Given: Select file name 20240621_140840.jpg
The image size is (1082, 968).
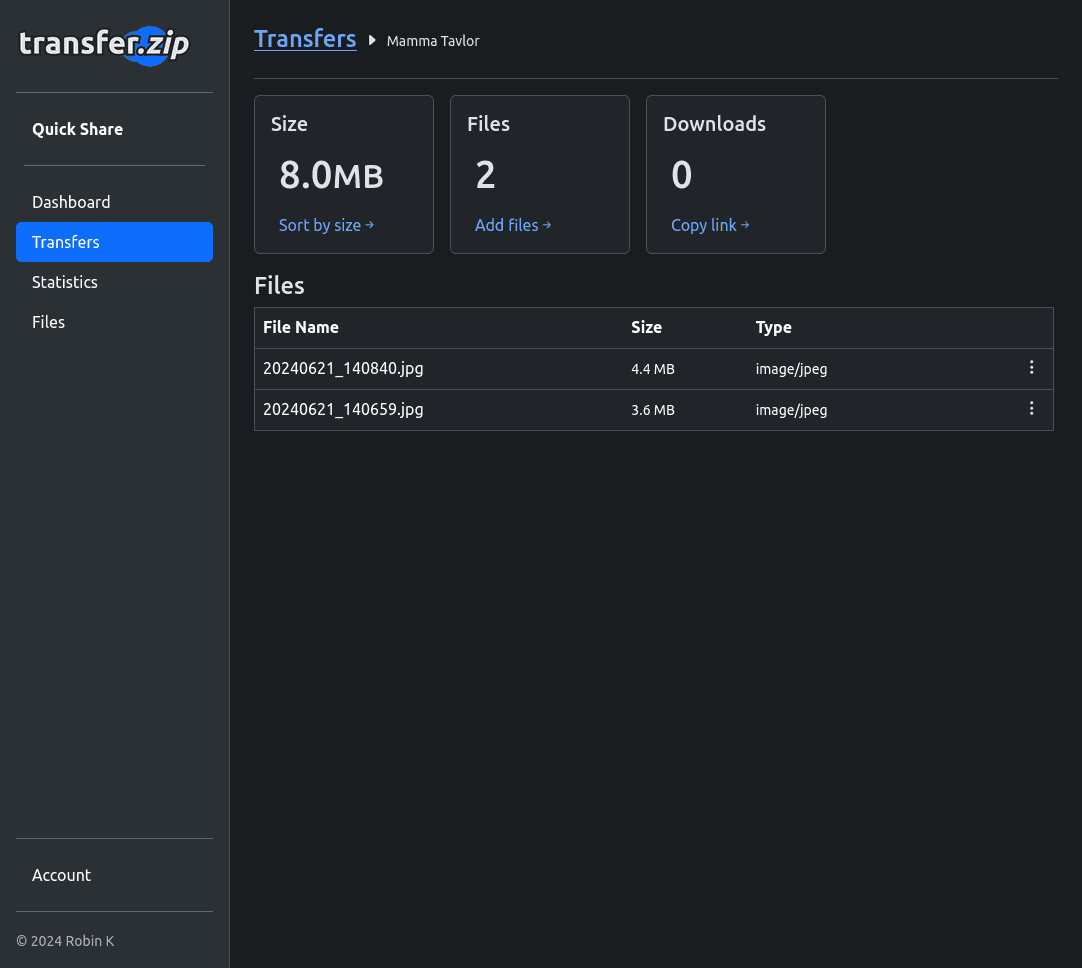Looking at the screenshot, I should pyautogui.click(x=343, y=368).
